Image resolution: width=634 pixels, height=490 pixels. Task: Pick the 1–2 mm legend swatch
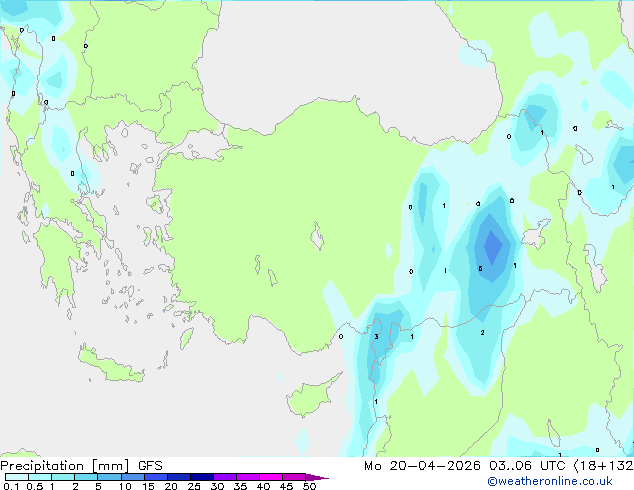(63, 477)
